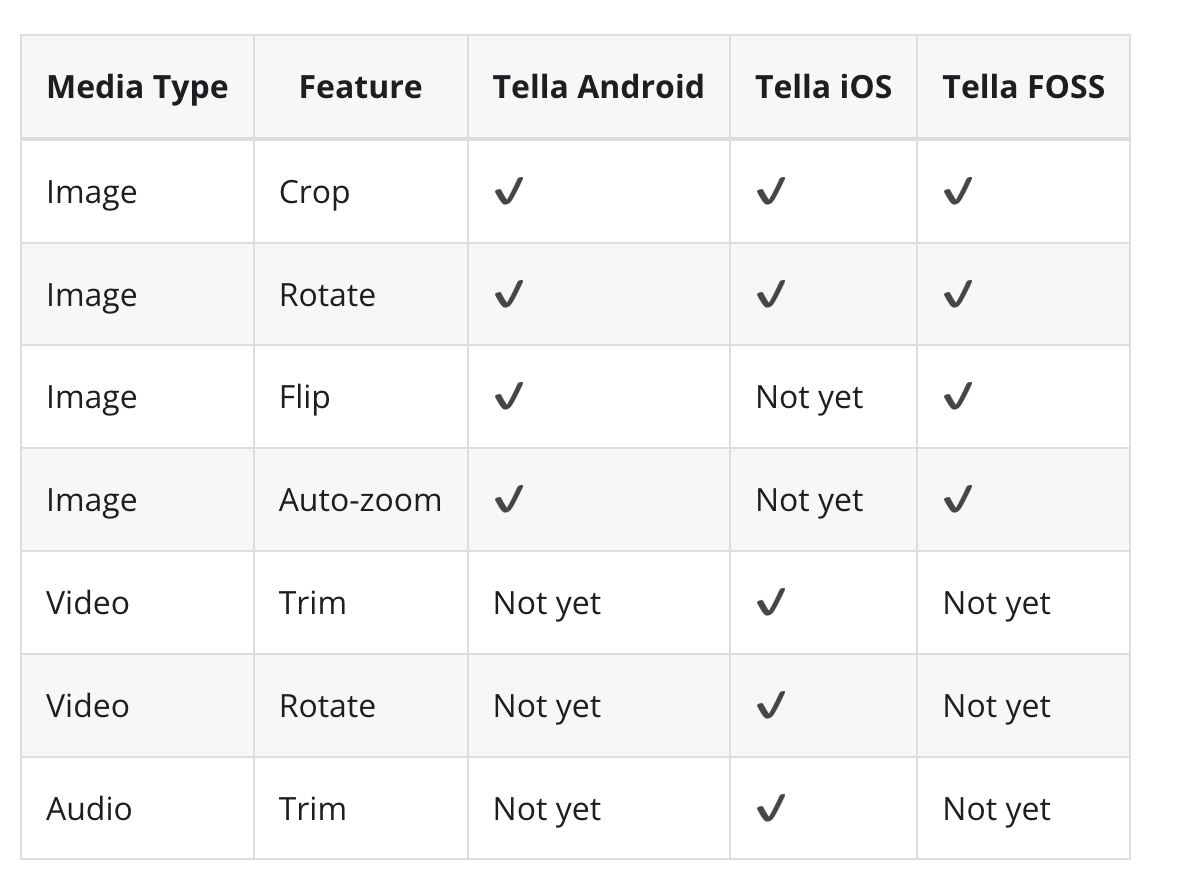Click Tella FOSS "Not yet" in Video Rotate row
The width and height of the screenshot is (1180, 888).
(996, 706)
